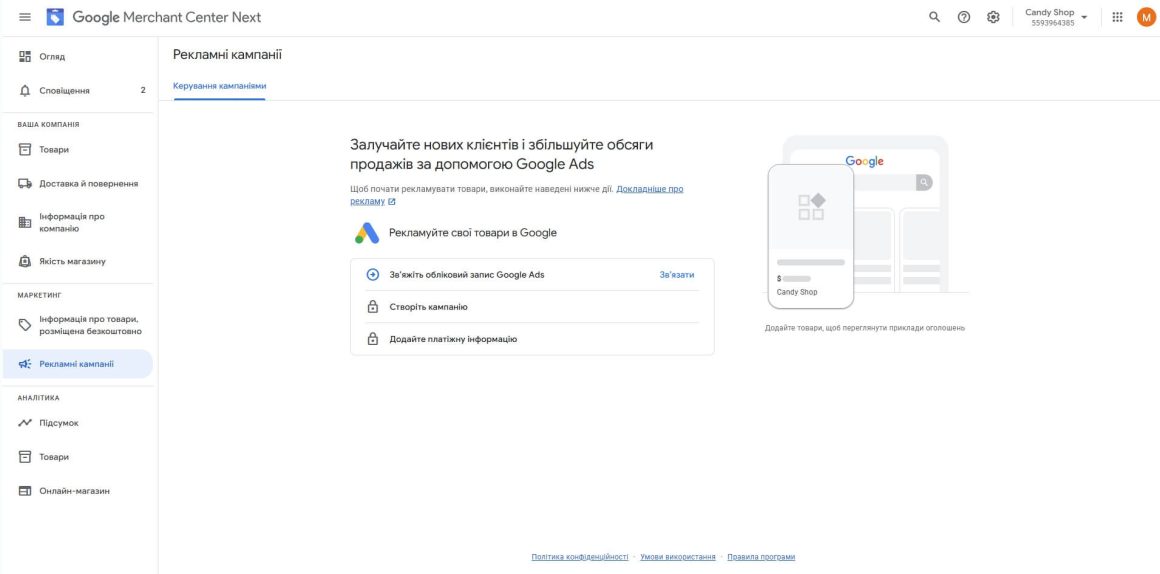Click the Зв'яжіть обліковий запис Google Ads text

pyautogui.click(x=467, y=274)
